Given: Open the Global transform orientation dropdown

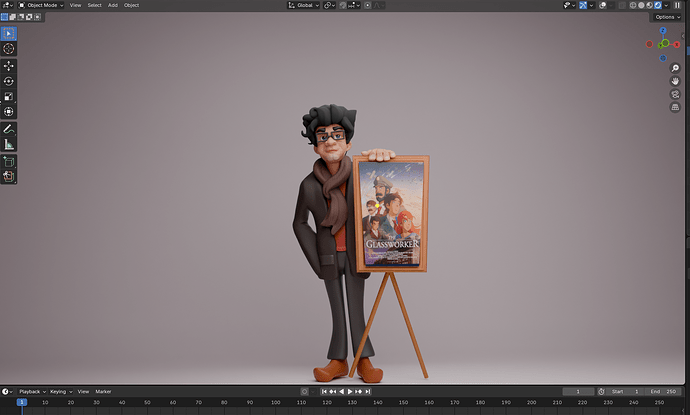Looking at the screenshot, I should pyautogui.click(x=303, y=5).
